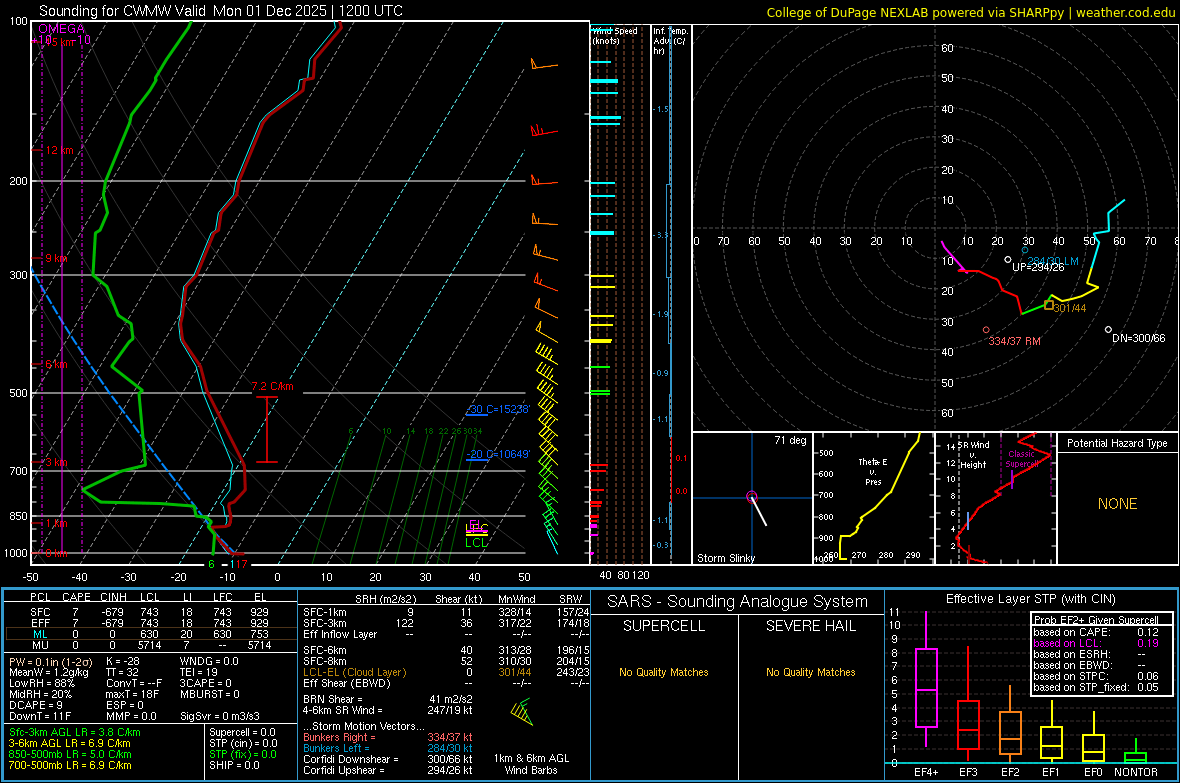This screenshot has height=783, width=1180.
Task: Click the 'SFC-3km' SRH row
Action: (x=446, y=623)
